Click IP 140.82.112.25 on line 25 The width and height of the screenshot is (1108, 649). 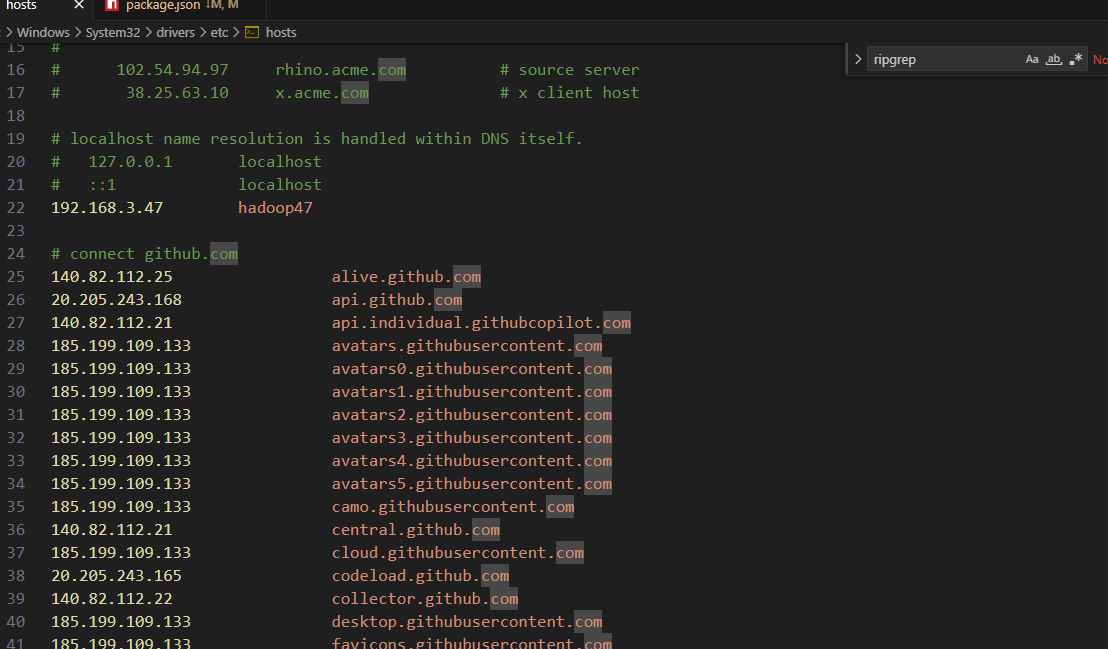112,276
